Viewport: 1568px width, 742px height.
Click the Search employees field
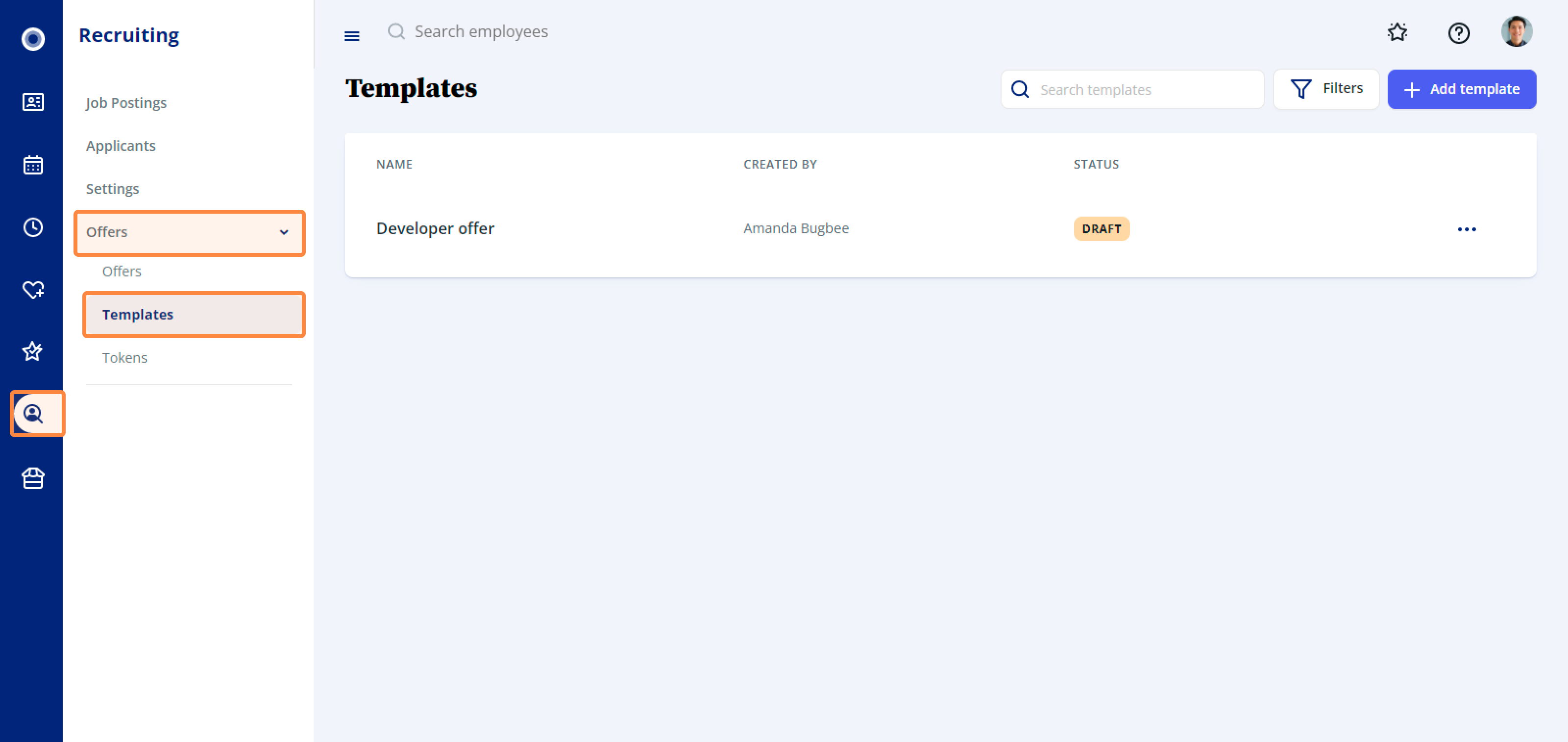coord(481,32)
